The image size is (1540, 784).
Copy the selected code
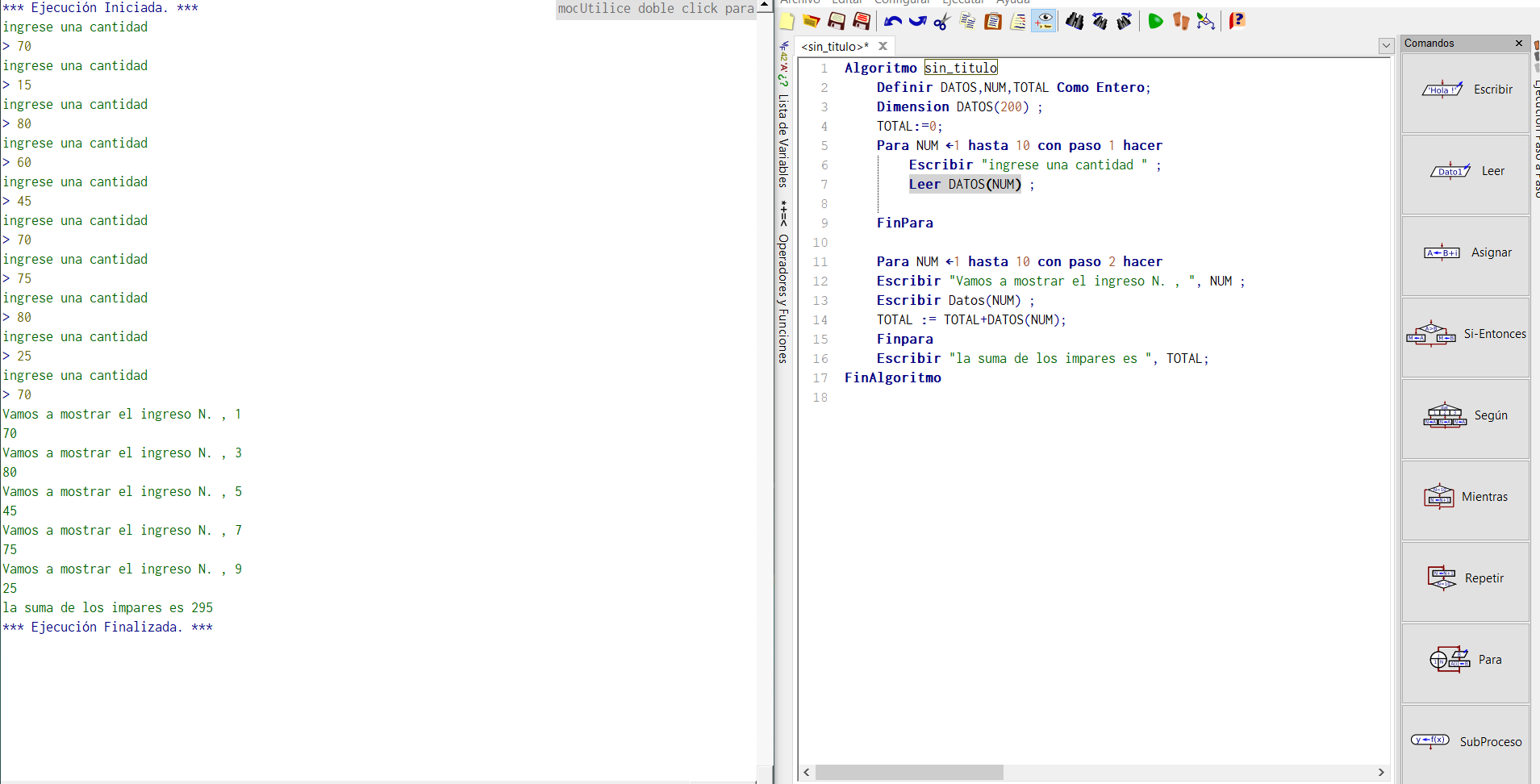click(967, 22)
